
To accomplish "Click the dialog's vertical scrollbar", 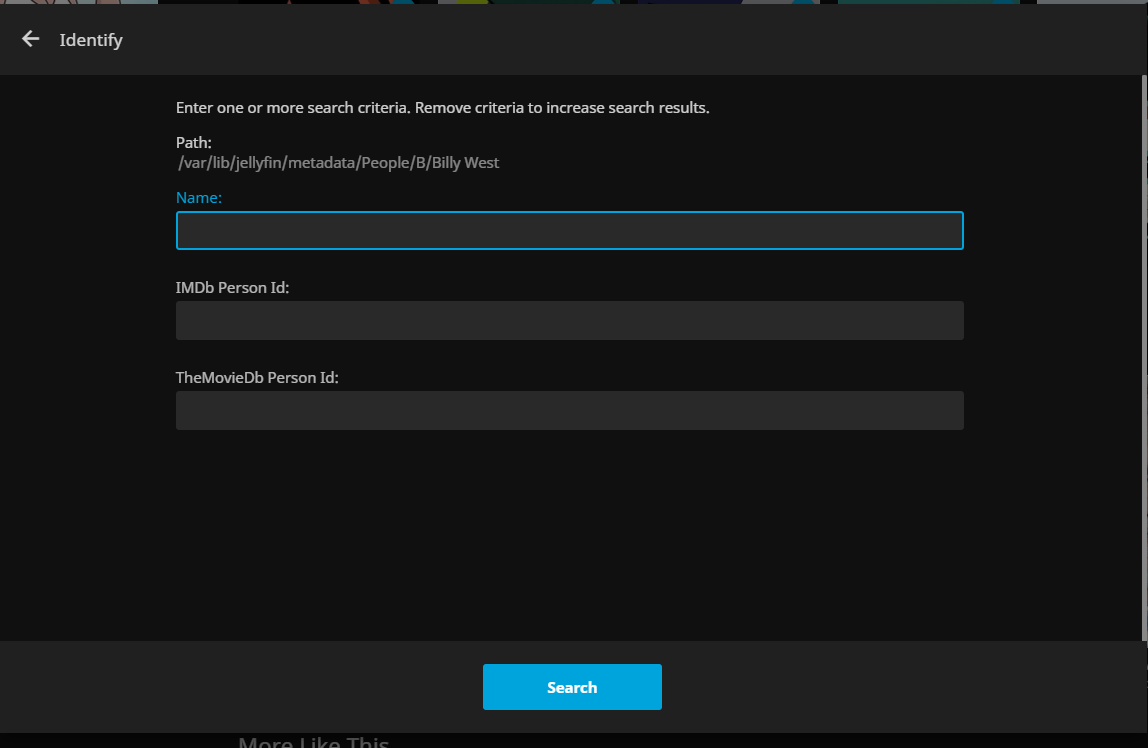I will [x=1144, y=350].
